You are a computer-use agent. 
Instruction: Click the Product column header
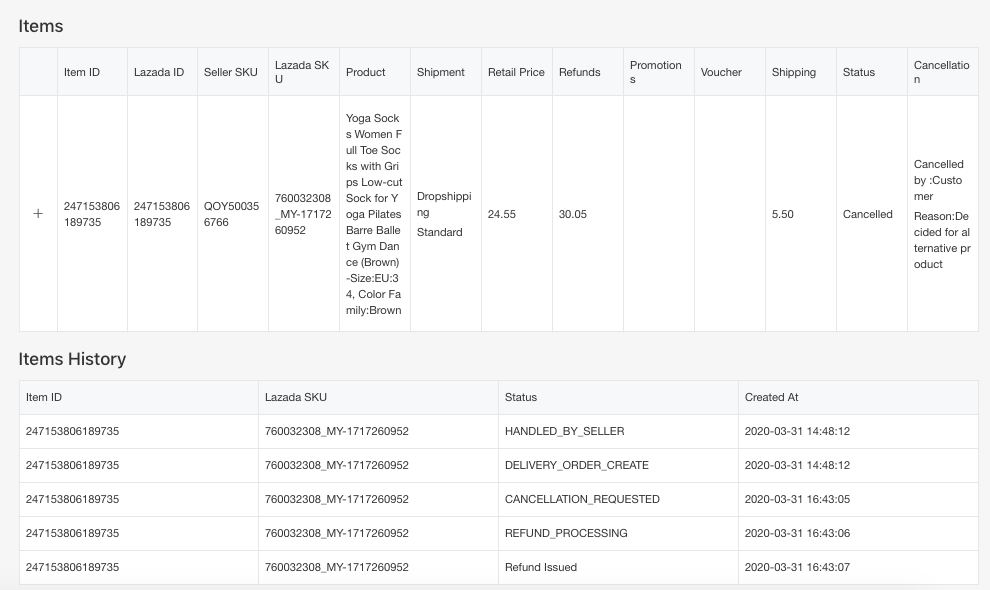(366, 72)
